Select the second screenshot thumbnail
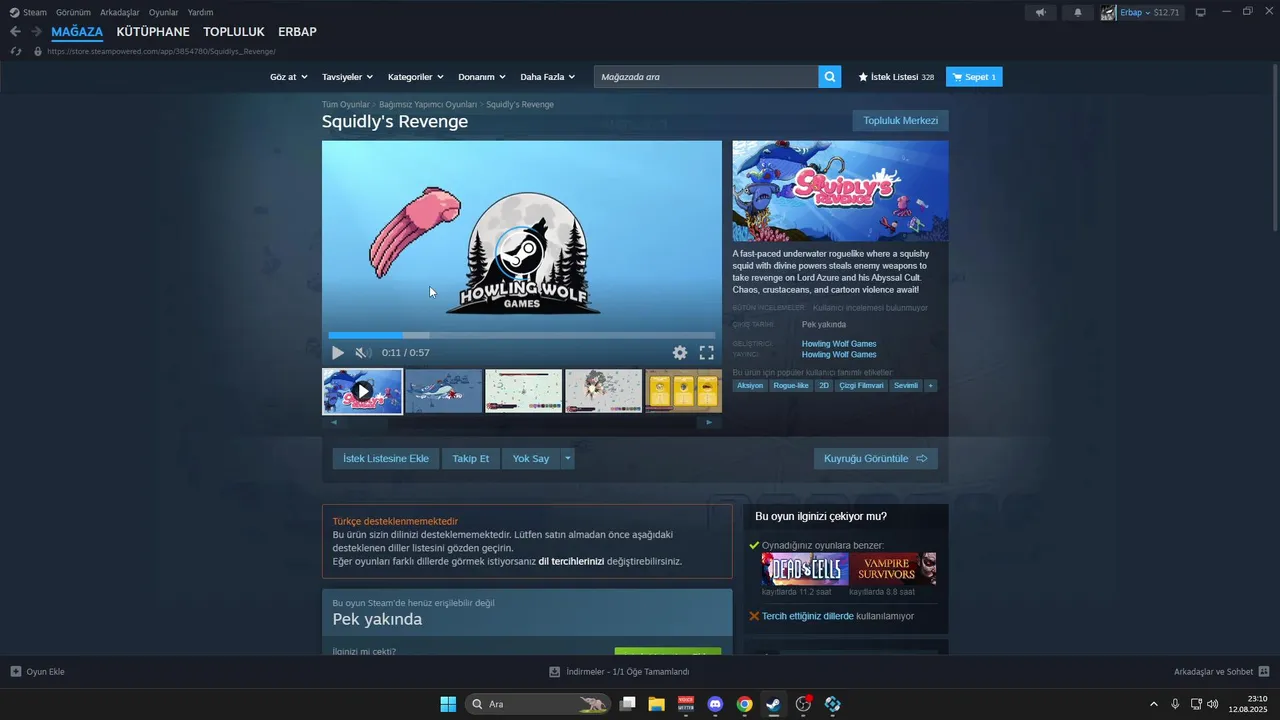 [444, 391]
